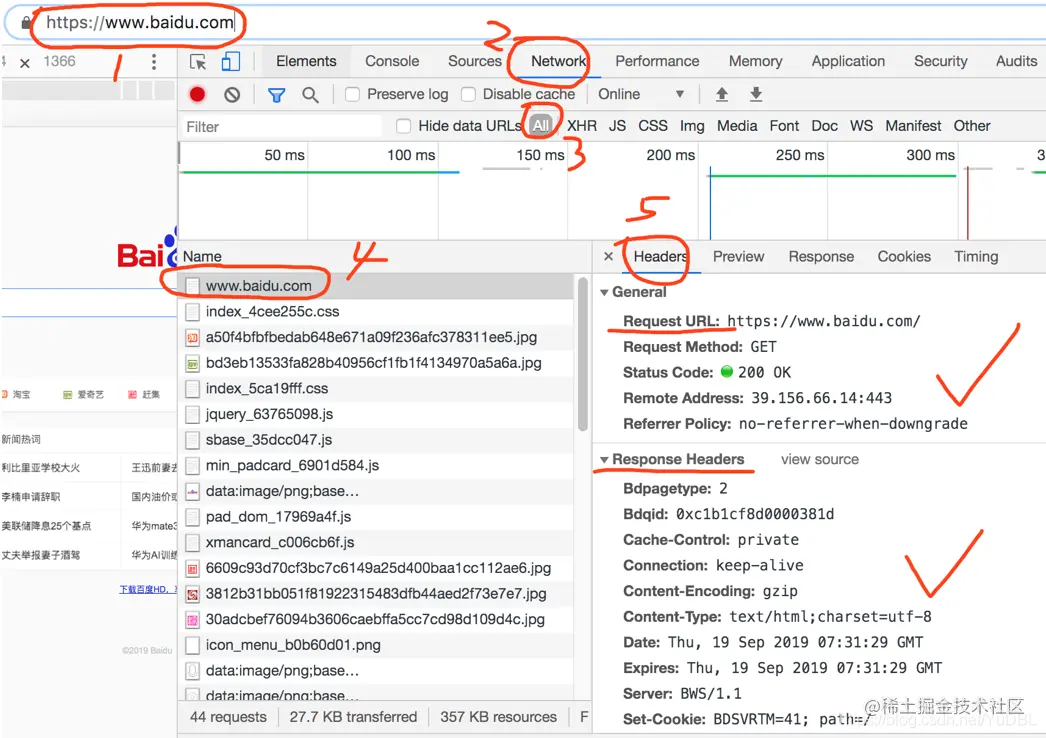Toggle the filter funnel icon
Image resolution: width=1046 pixels, height=738 pixels.
pyautogui.click(x=276, y=95)
